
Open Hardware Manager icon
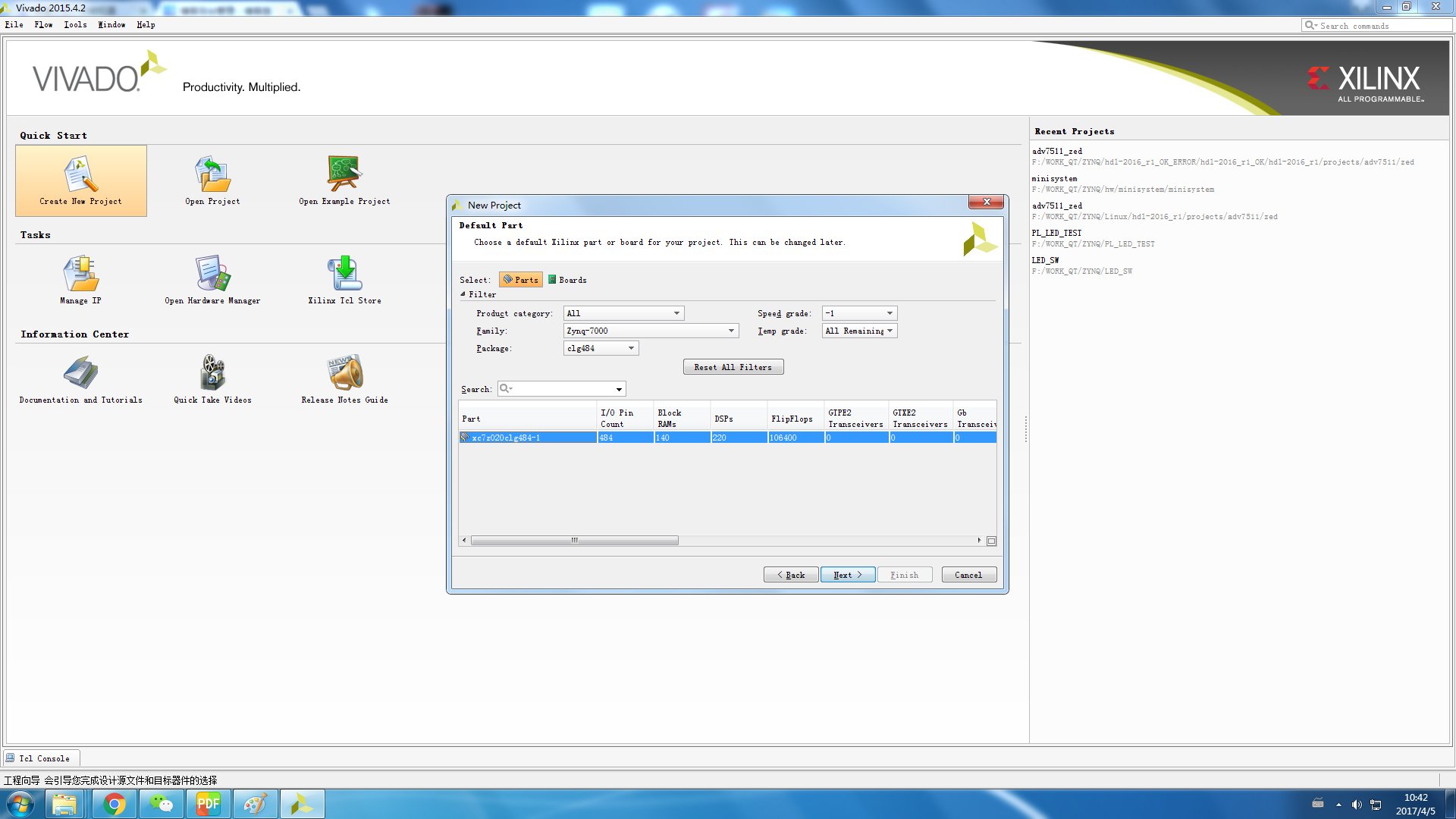point(212,274)
